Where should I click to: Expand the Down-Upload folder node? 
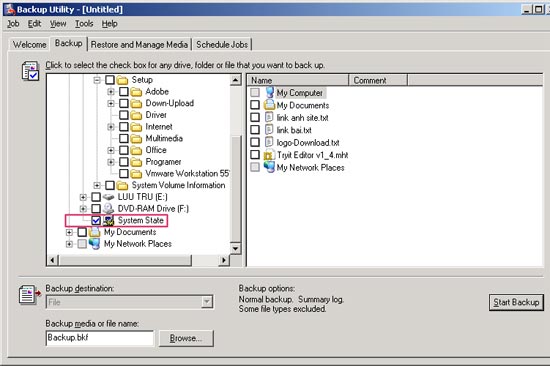111,104
